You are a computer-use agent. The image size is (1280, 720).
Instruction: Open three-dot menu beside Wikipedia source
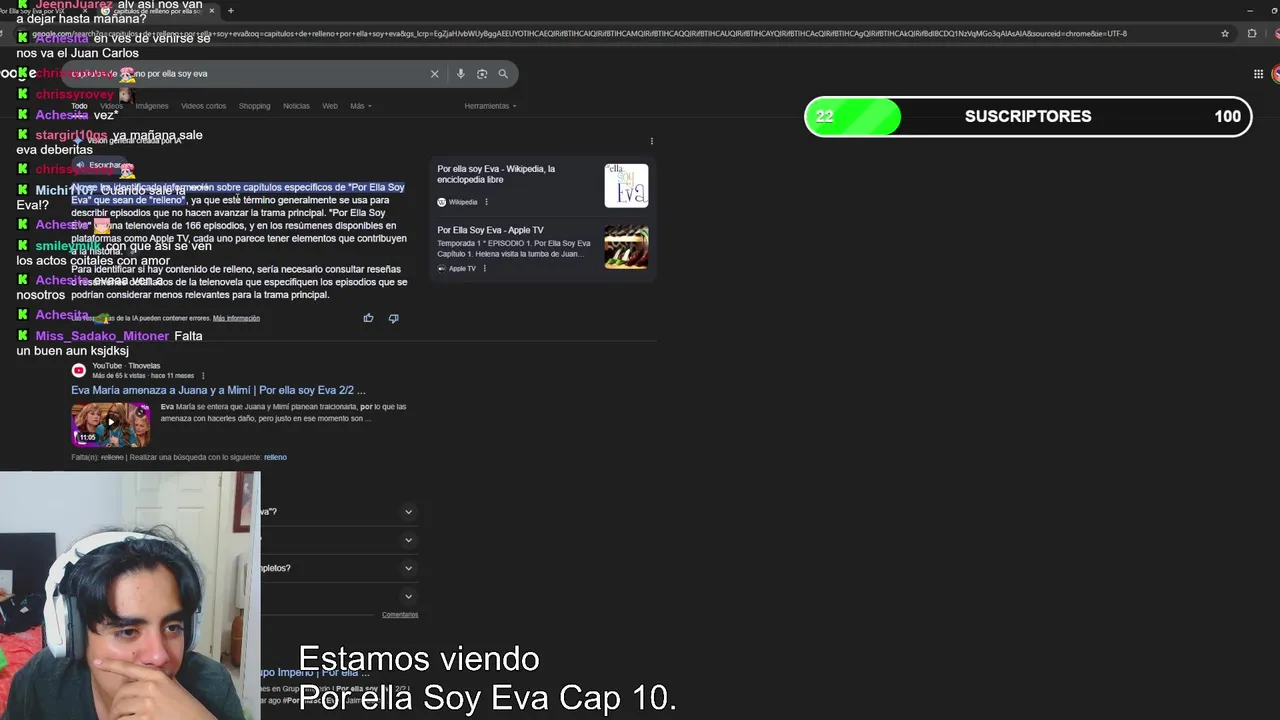point(486,202)
